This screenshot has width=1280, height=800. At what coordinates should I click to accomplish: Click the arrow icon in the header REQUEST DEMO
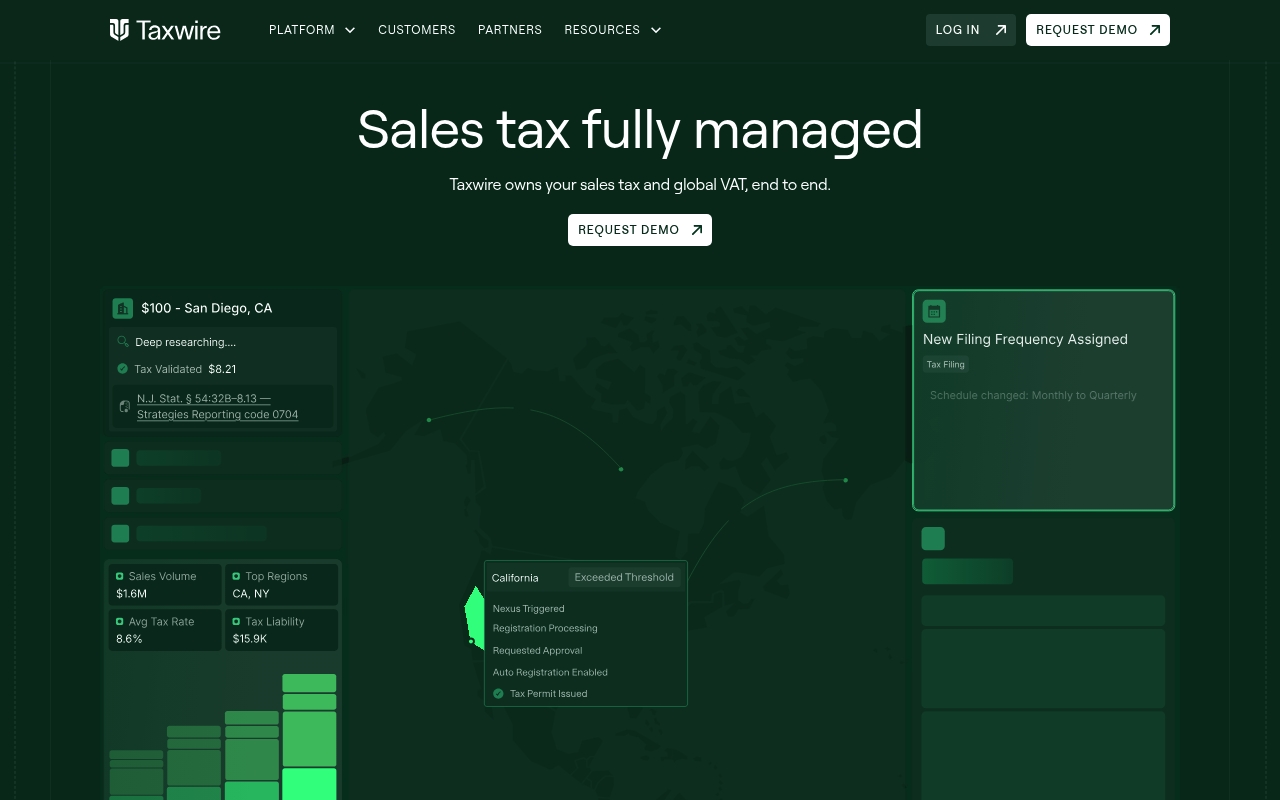1154,30
